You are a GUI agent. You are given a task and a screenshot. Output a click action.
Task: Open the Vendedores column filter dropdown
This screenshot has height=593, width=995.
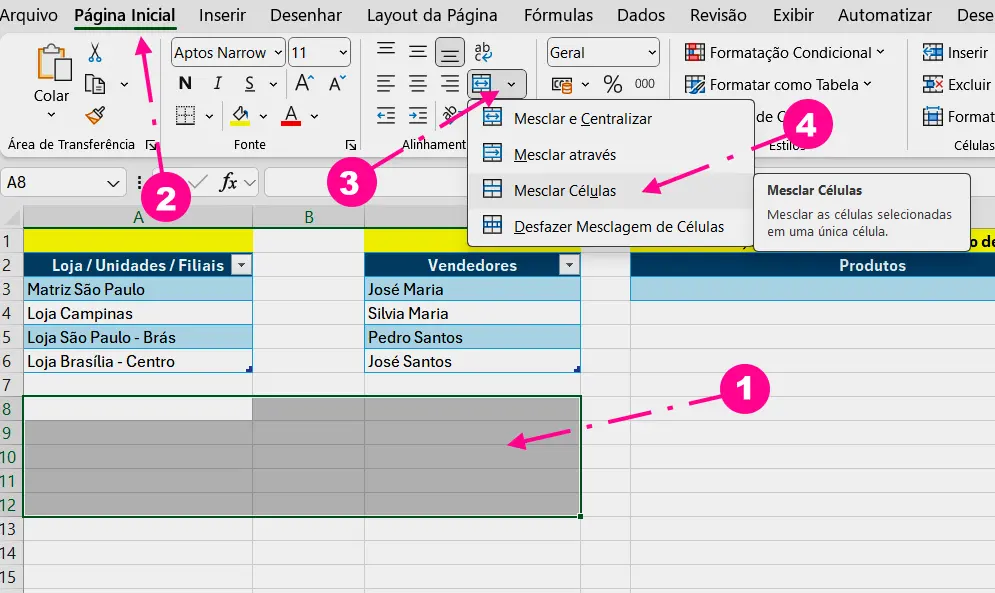pos(569,265)
